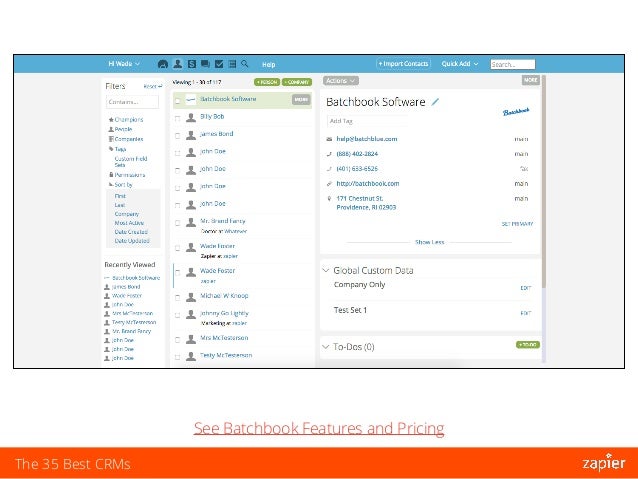This screenshot has height=479, width=638.
Task: Open See Batchbook Features and Pricing link
Action: [319, 429]
